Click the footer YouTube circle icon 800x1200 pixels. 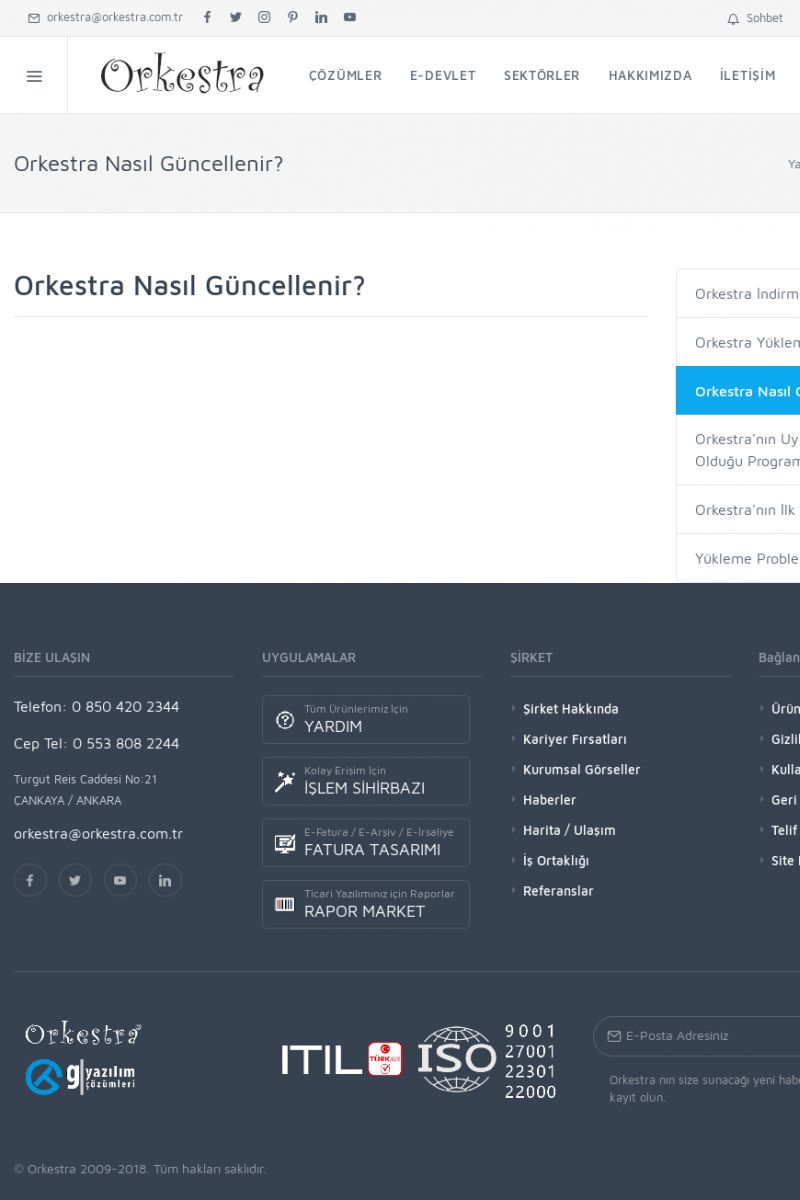coord(120,880)
